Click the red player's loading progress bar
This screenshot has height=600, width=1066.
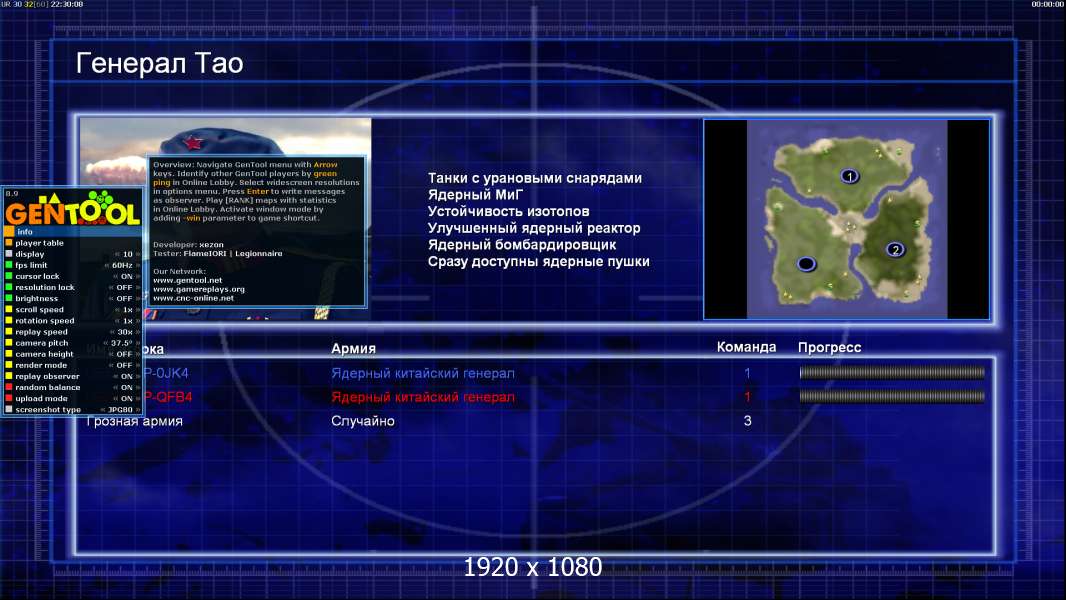(892, 396)
